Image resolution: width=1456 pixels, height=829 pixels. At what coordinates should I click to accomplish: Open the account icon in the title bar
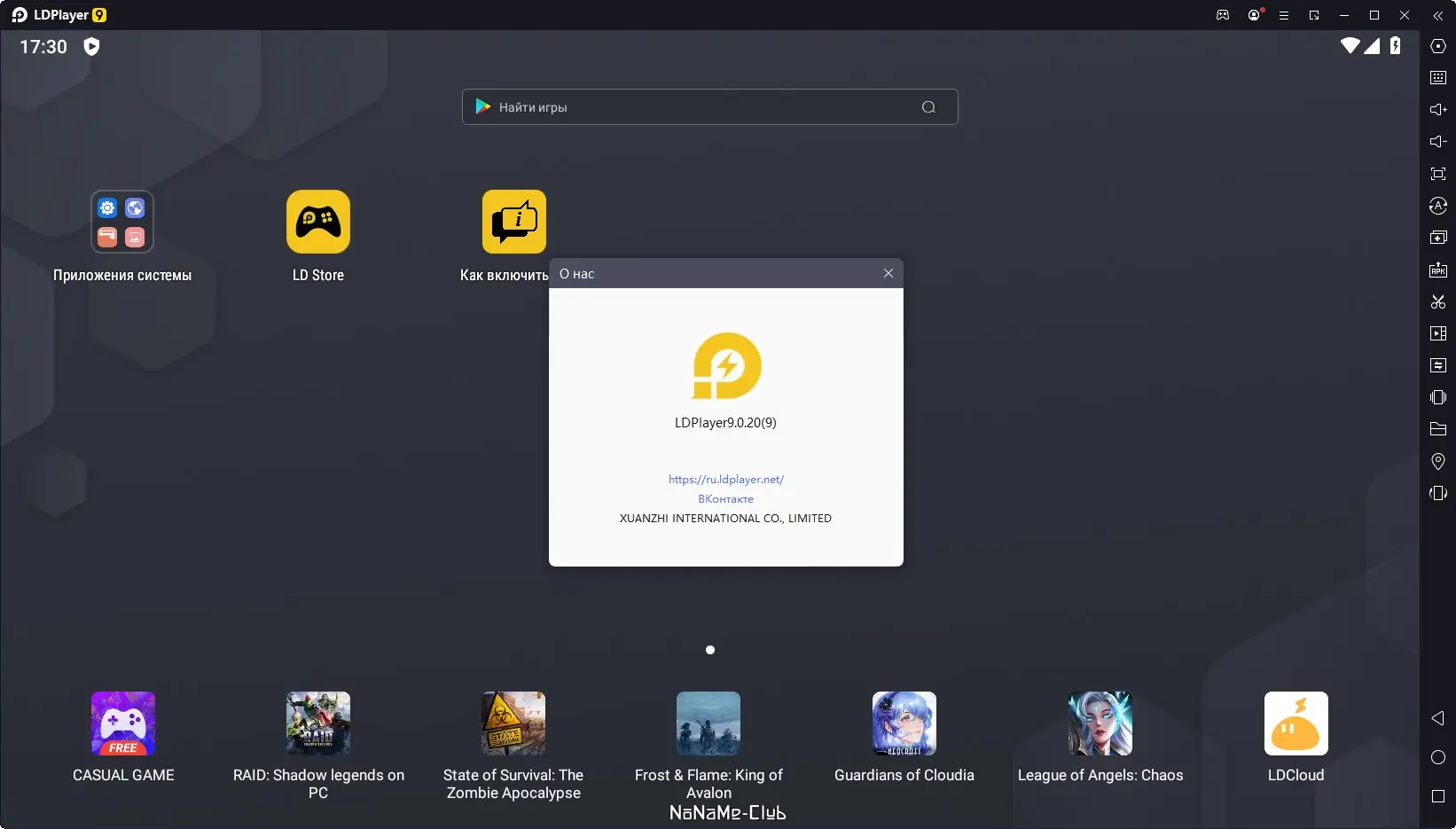(1254, 15)
